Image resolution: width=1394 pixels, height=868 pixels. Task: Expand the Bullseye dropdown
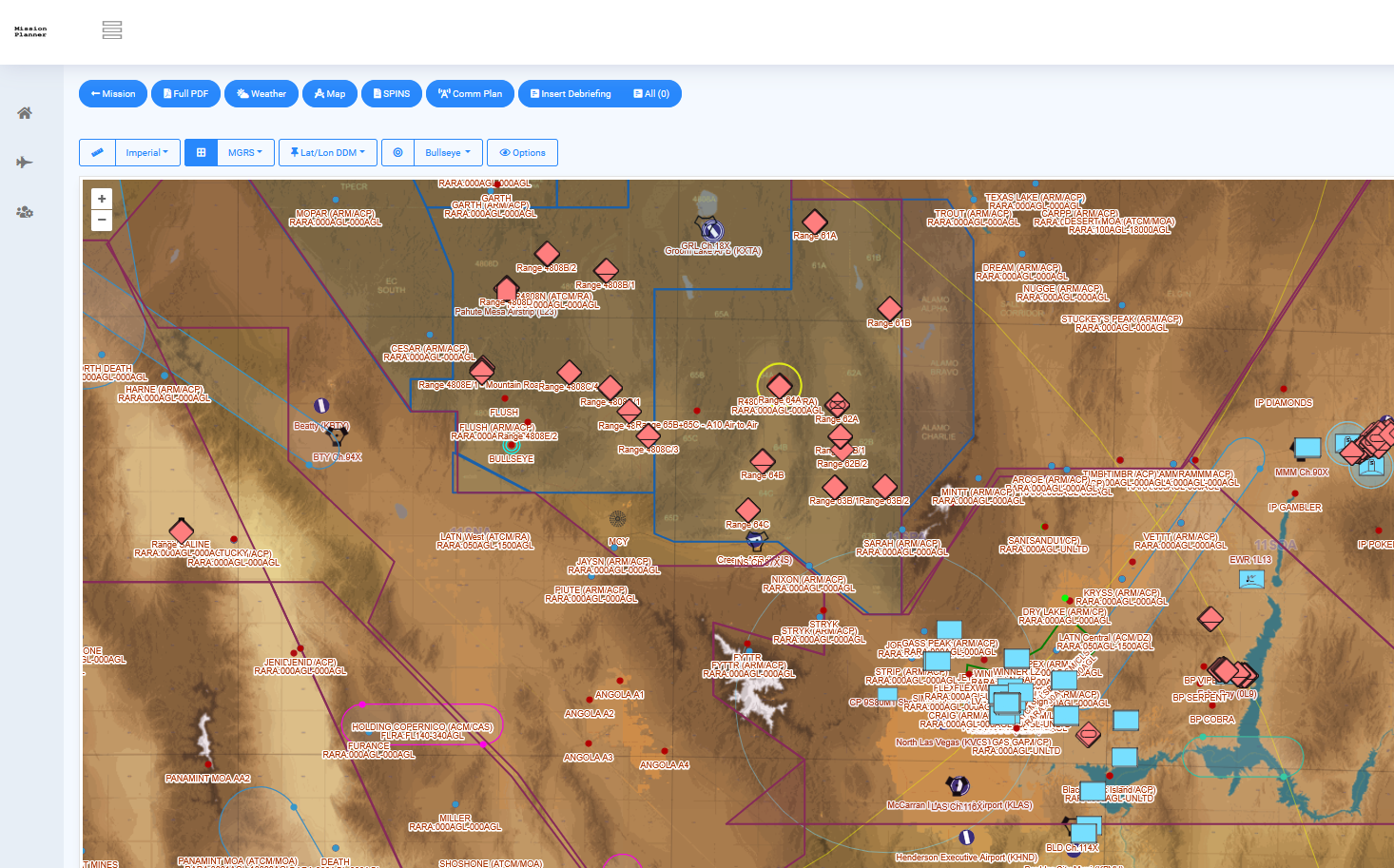tap(448, 152)
